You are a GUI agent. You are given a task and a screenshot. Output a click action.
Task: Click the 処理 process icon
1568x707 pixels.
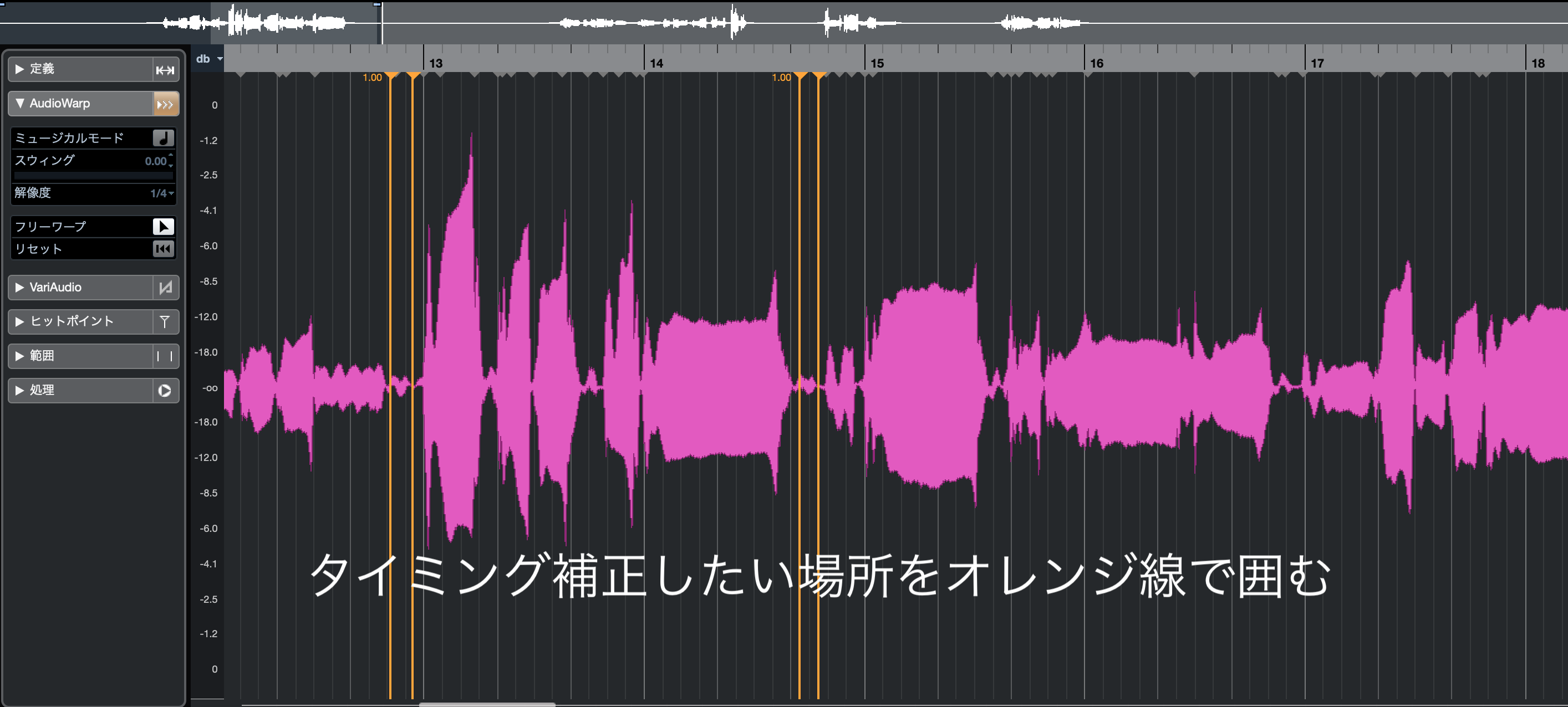pos(165,391)
